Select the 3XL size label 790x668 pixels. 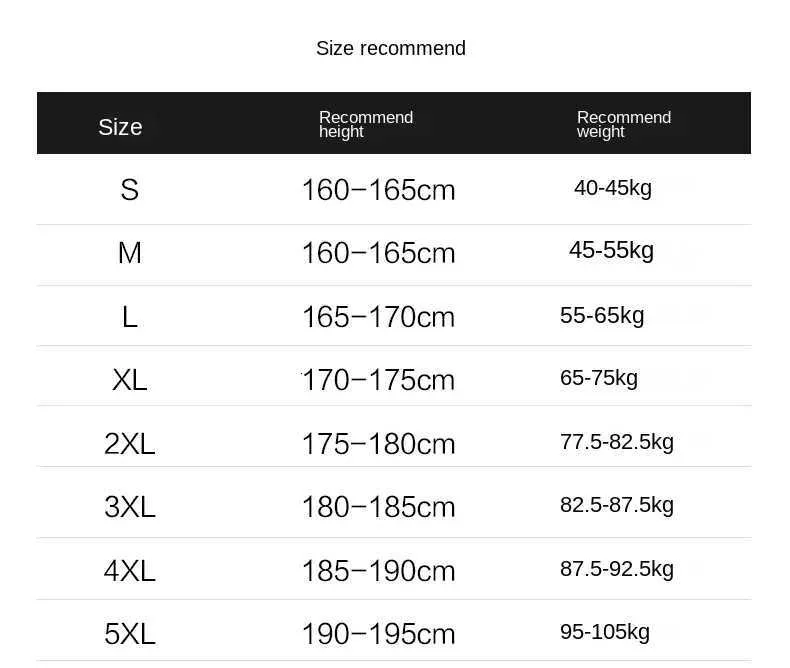point(129,507)
